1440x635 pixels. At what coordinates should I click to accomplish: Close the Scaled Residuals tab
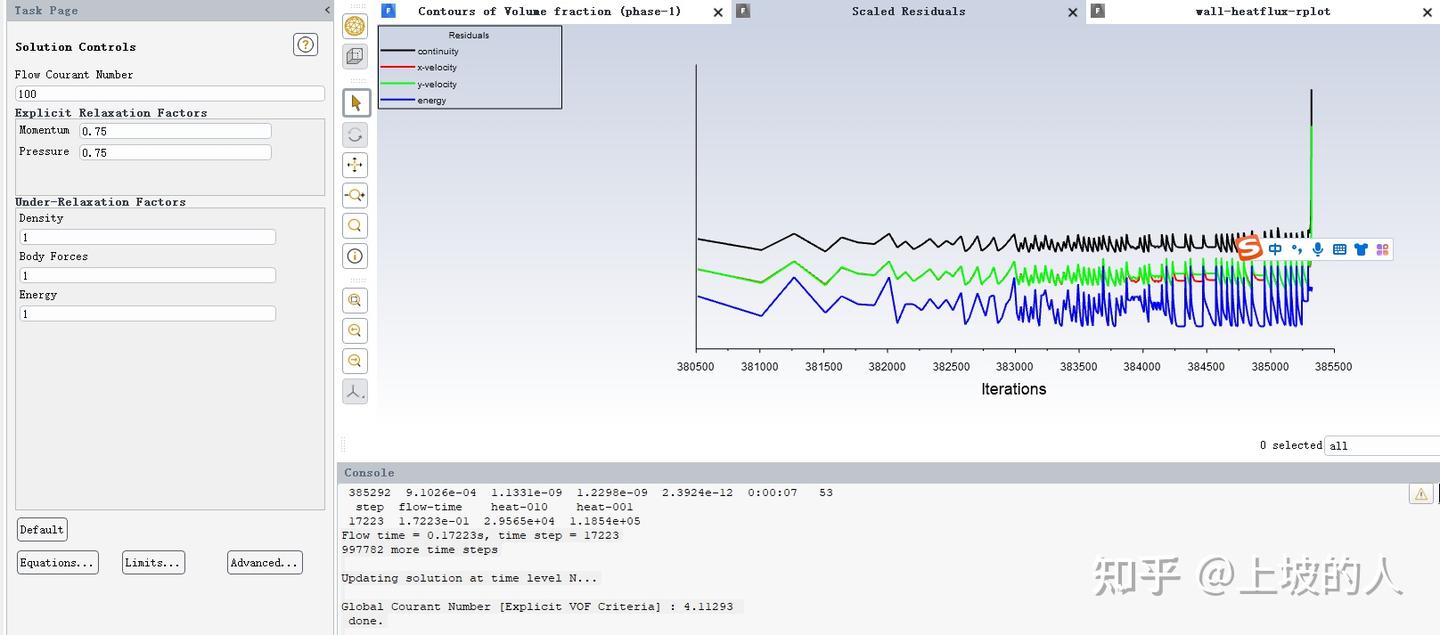(x=1073, y=12)
